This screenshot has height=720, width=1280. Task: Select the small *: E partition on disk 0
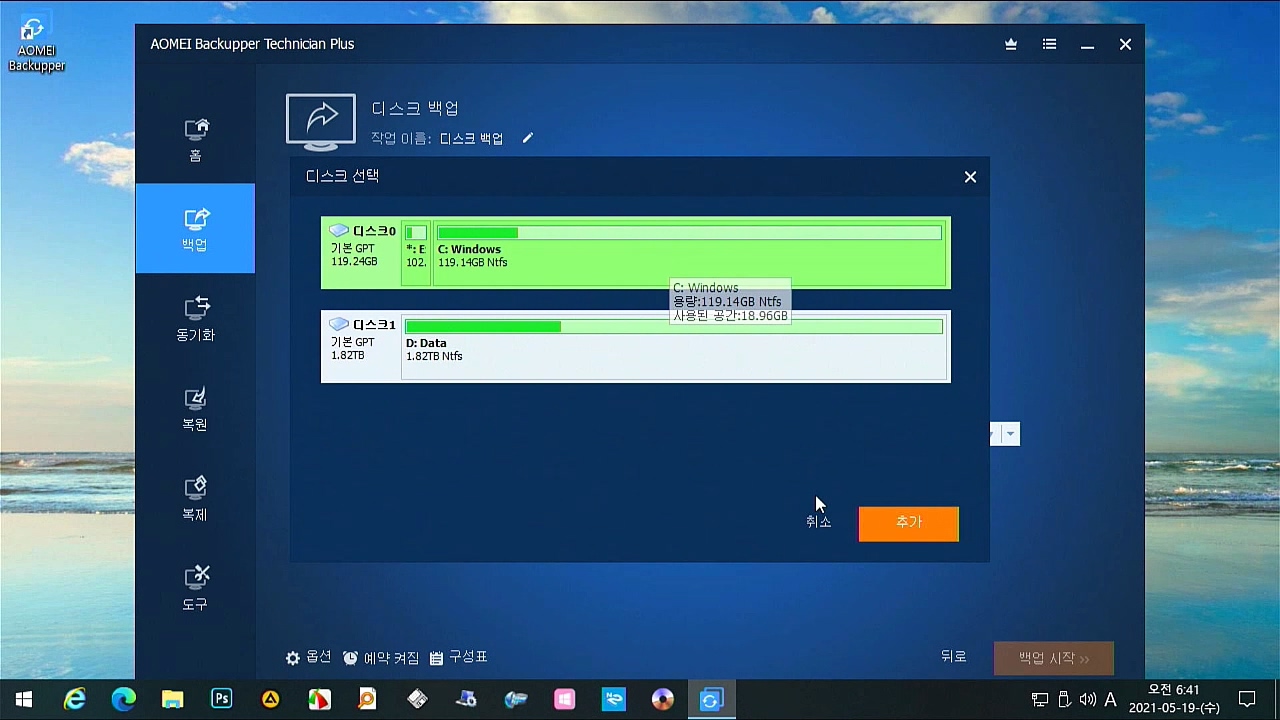416,253
